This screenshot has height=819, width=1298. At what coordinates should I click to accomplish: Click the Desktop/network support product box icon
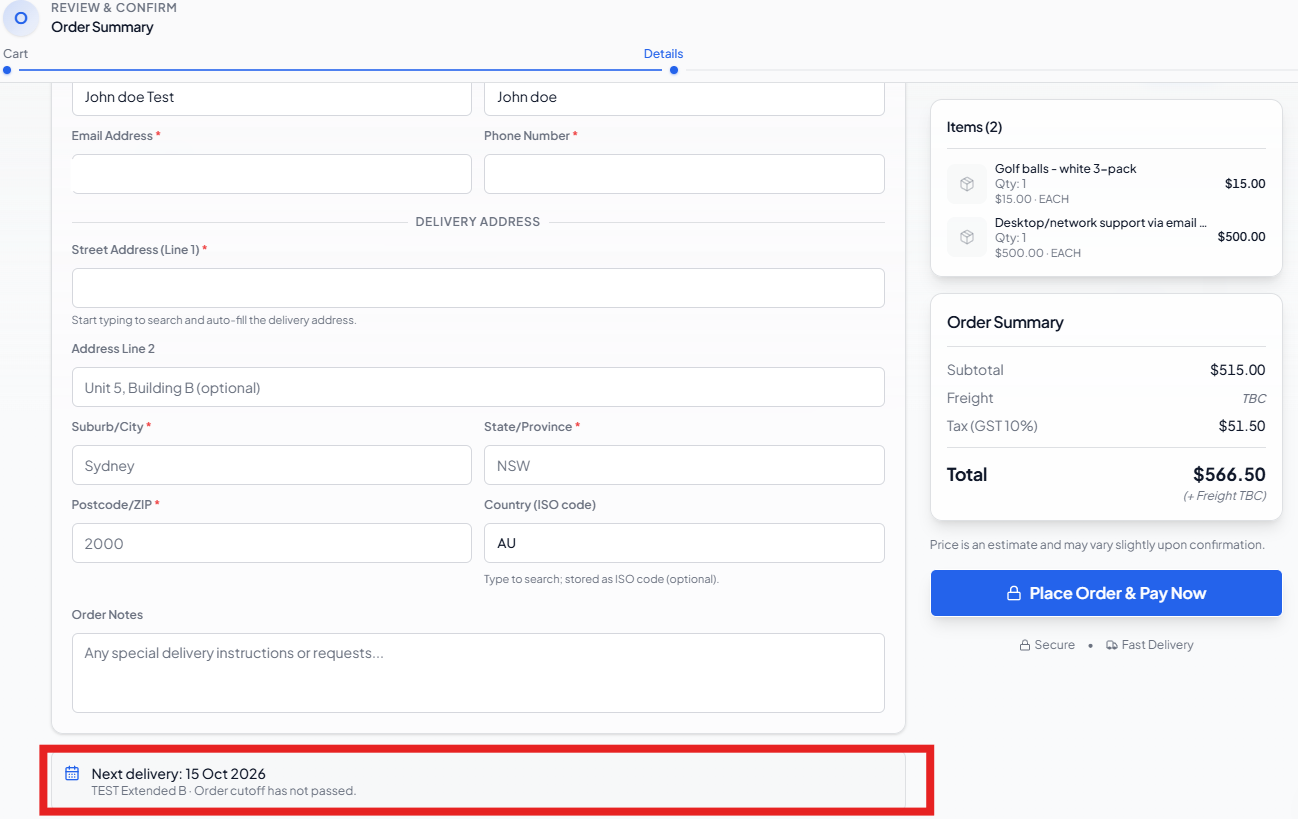coord(967,237)
